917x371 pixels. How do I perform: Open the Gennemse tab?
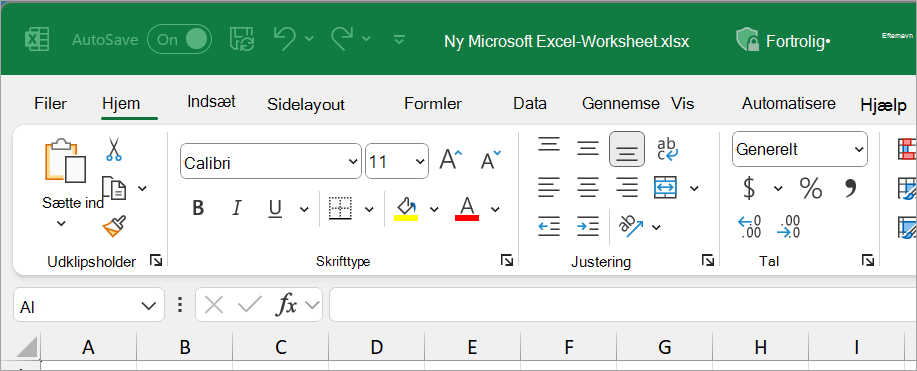point(620,104)
